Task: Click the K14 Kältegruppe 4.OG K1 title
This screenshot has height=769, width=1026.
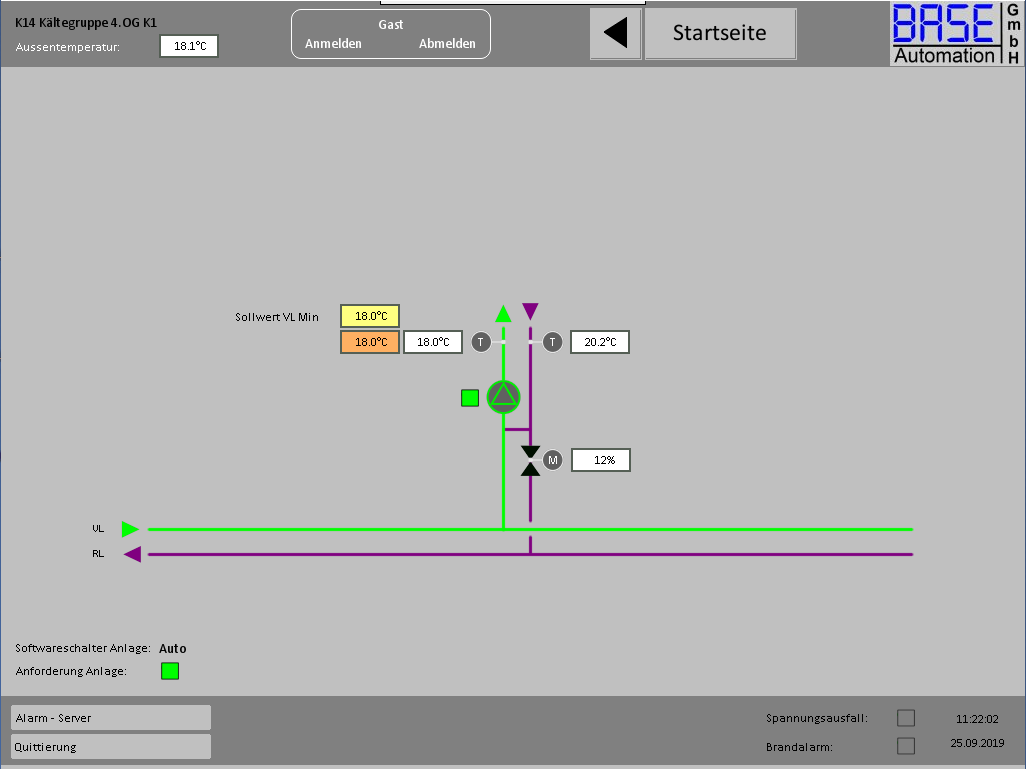Action: point(86,23)
